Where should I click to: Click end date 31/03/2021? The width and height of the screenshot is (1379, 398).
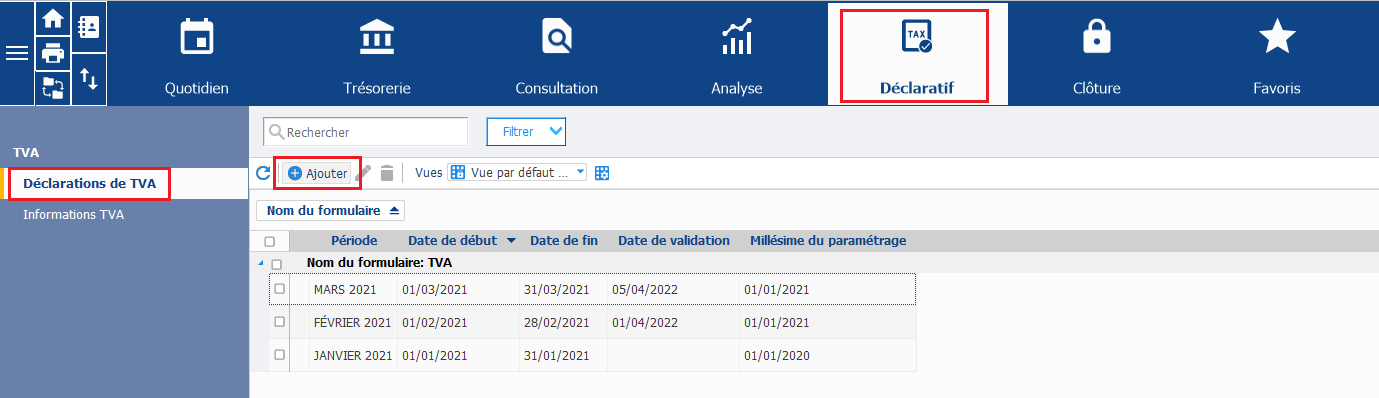(x=556, y=289)
